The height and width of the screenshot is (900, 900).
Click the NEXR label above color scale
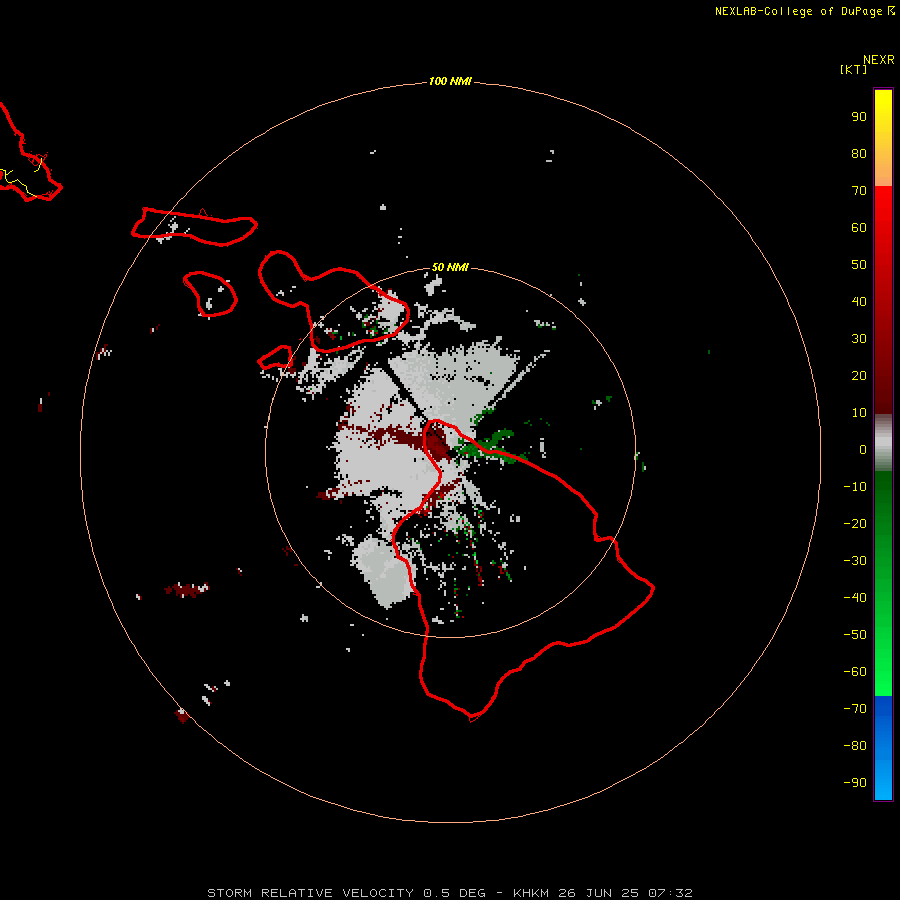tap(879, 60)
